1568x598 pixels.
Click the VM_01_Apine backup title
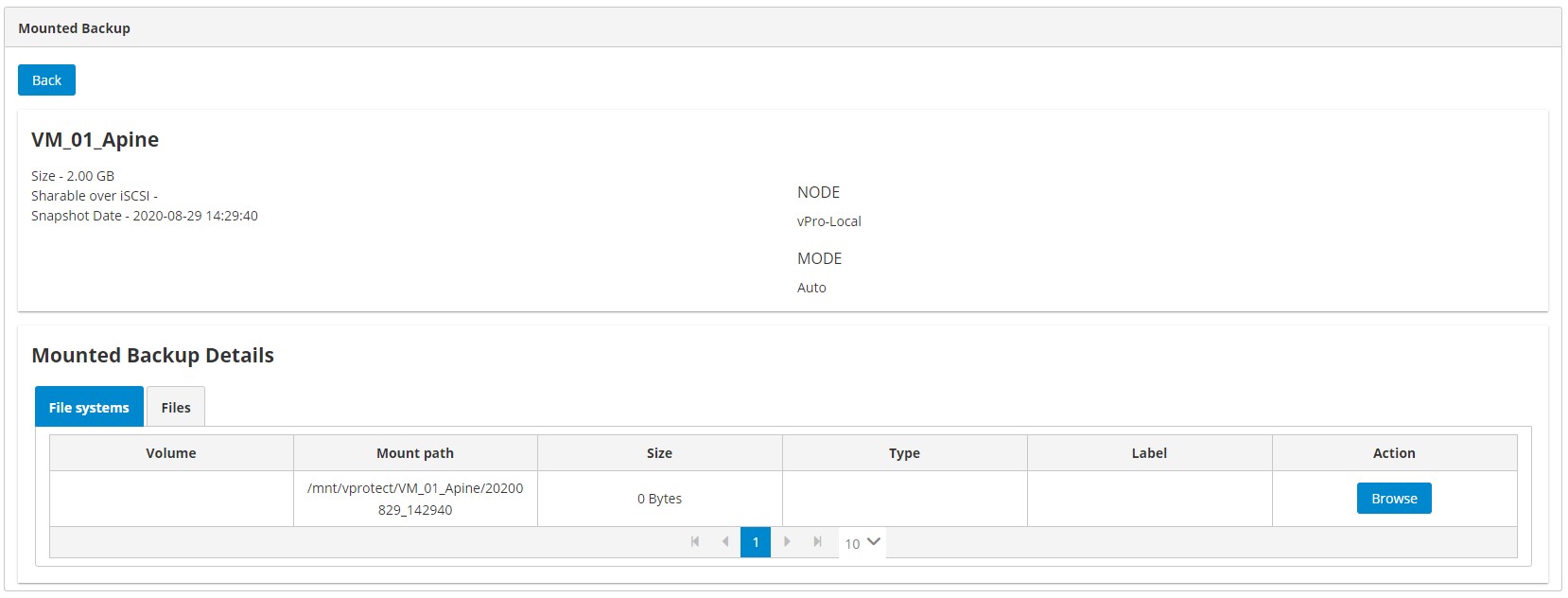(96, 140)
